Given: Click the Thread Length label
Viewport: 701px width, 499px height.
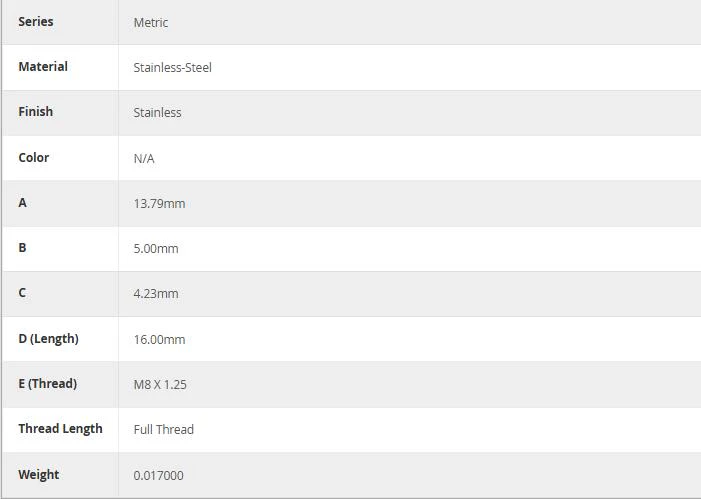Looking at the screenshot, I should 60,428.
